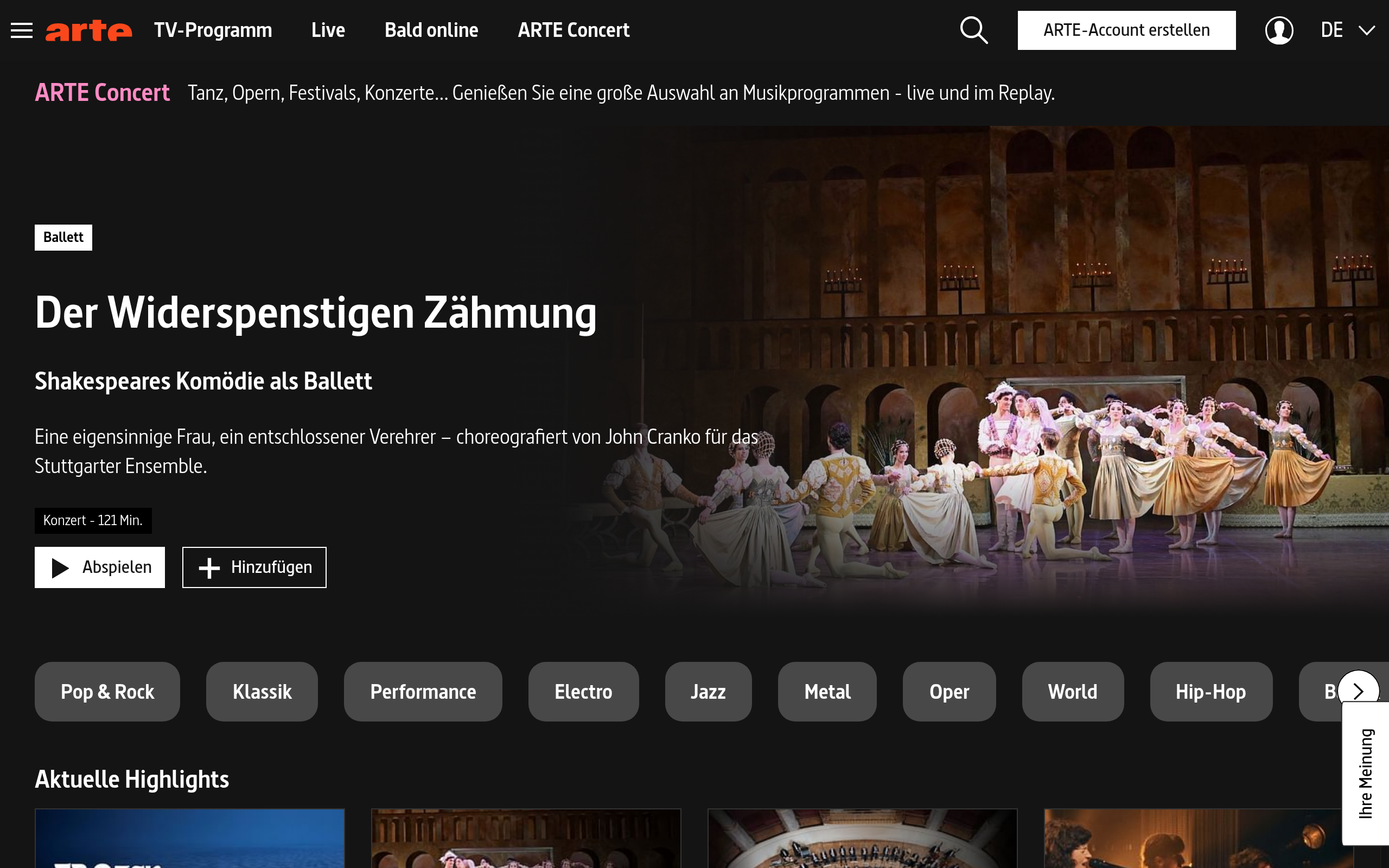
Task: Select the World genre chip
Action: click(1073, 692)
